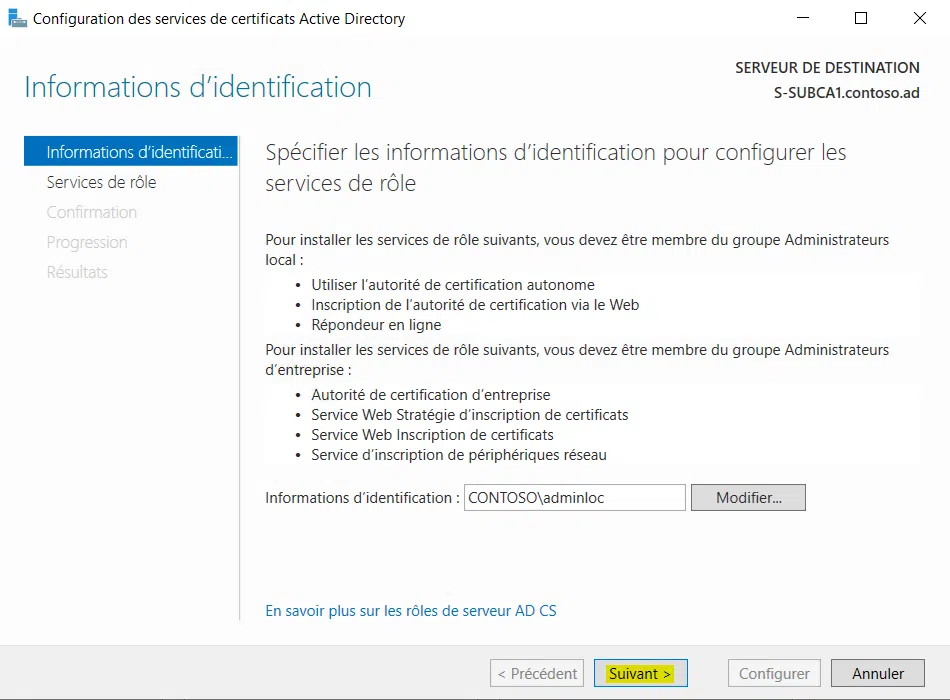
Task: Minimize the configuration wizard window
Action: coord(804,18)
